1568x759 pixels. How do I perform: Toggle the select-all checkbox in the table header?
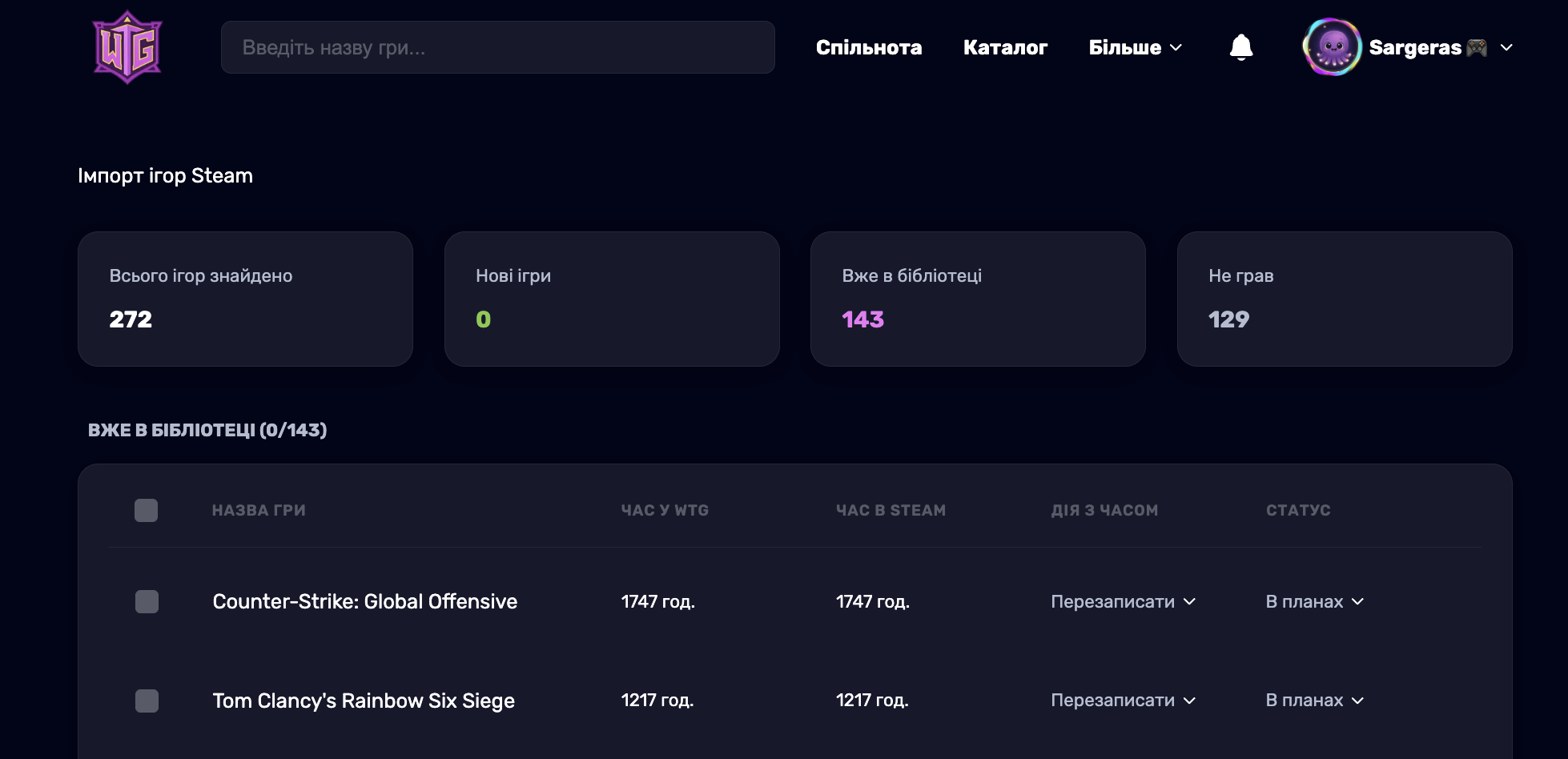pyautogui.click(x=147, y=510)
